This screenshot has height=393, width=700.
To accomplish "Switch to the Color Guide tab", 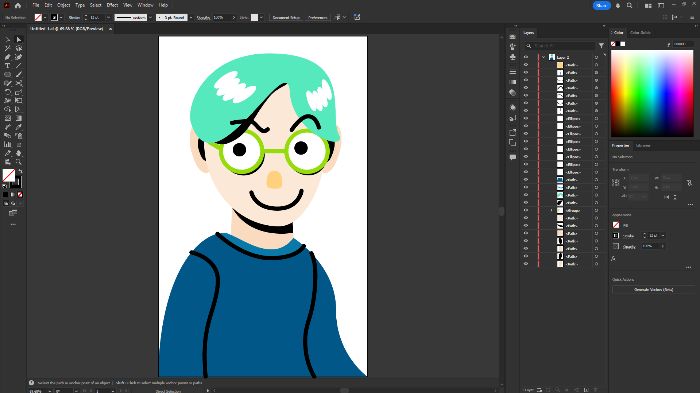I will coord(640,33).
